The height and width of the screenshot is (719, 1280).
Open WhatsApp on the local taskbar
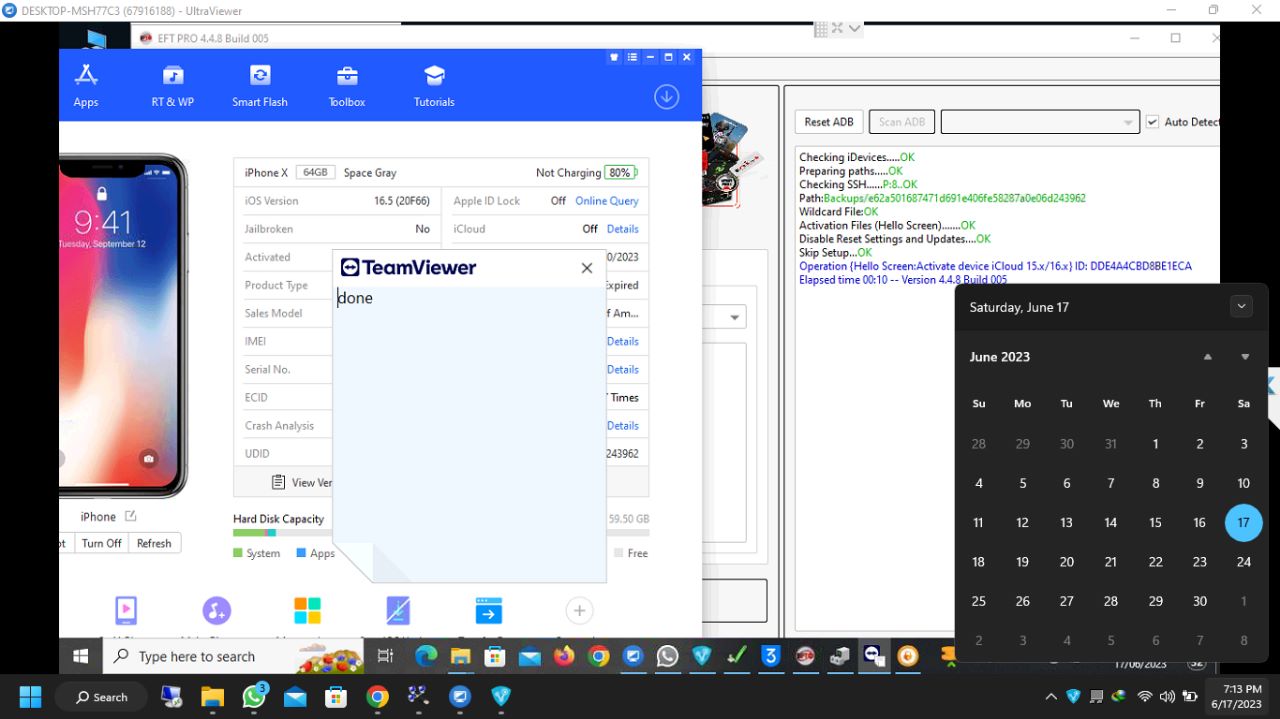coord(254,697)
